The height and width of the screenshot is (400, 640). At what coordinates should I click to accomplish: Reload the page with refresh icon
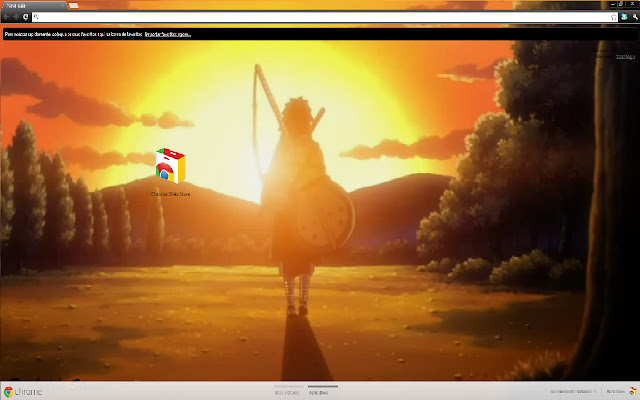tap(26, 17)
